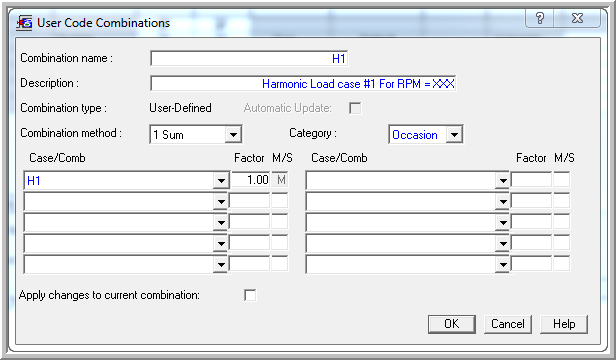Viewport: 616px width, 360px height.
Task: Expand the fourth right Case/Comb dropdown
Action: pos(502,244)
